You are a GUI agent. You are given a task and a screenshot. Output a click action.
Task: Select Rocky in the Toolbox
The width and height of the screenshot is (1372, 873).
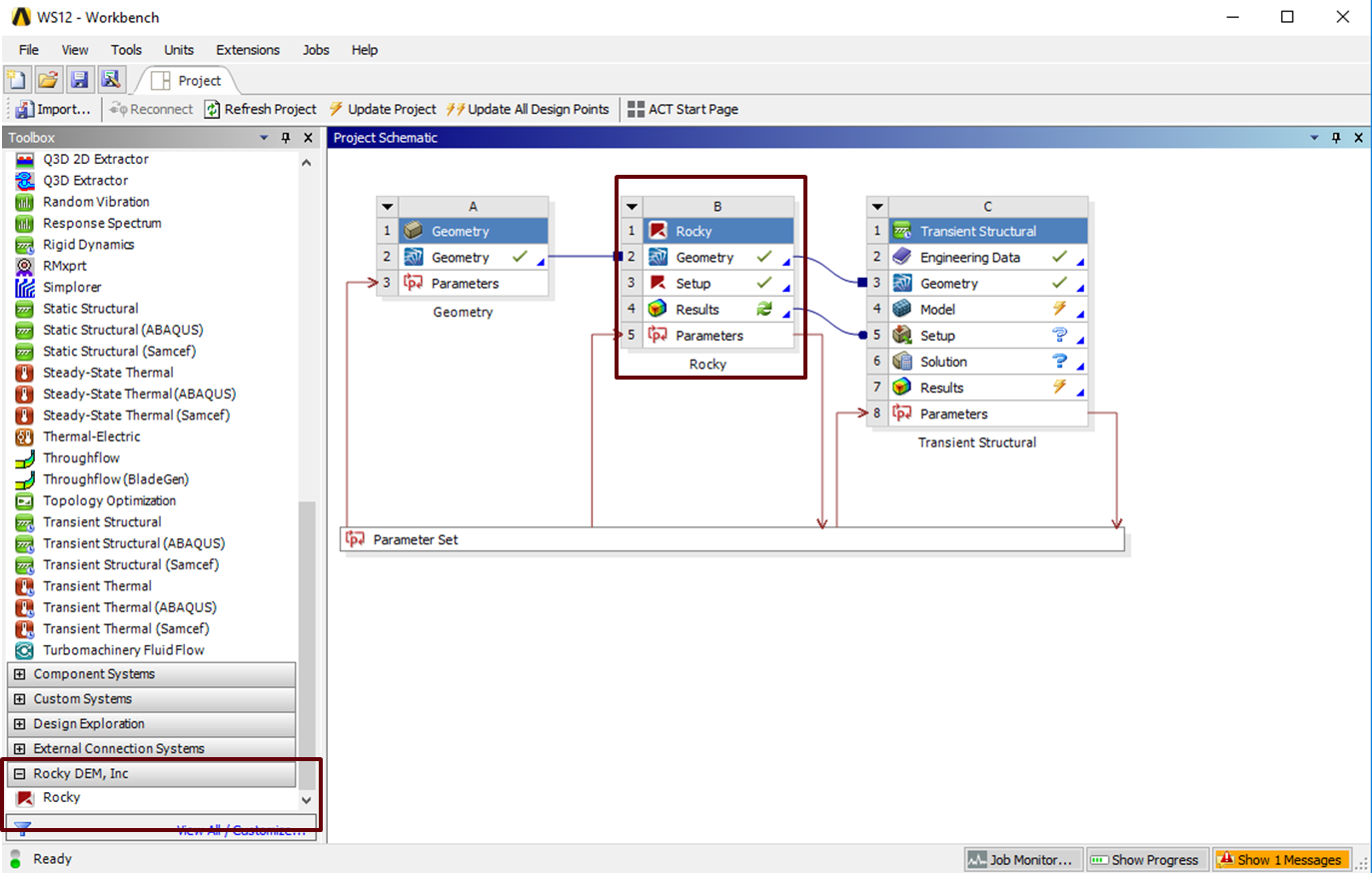[61, 797]
